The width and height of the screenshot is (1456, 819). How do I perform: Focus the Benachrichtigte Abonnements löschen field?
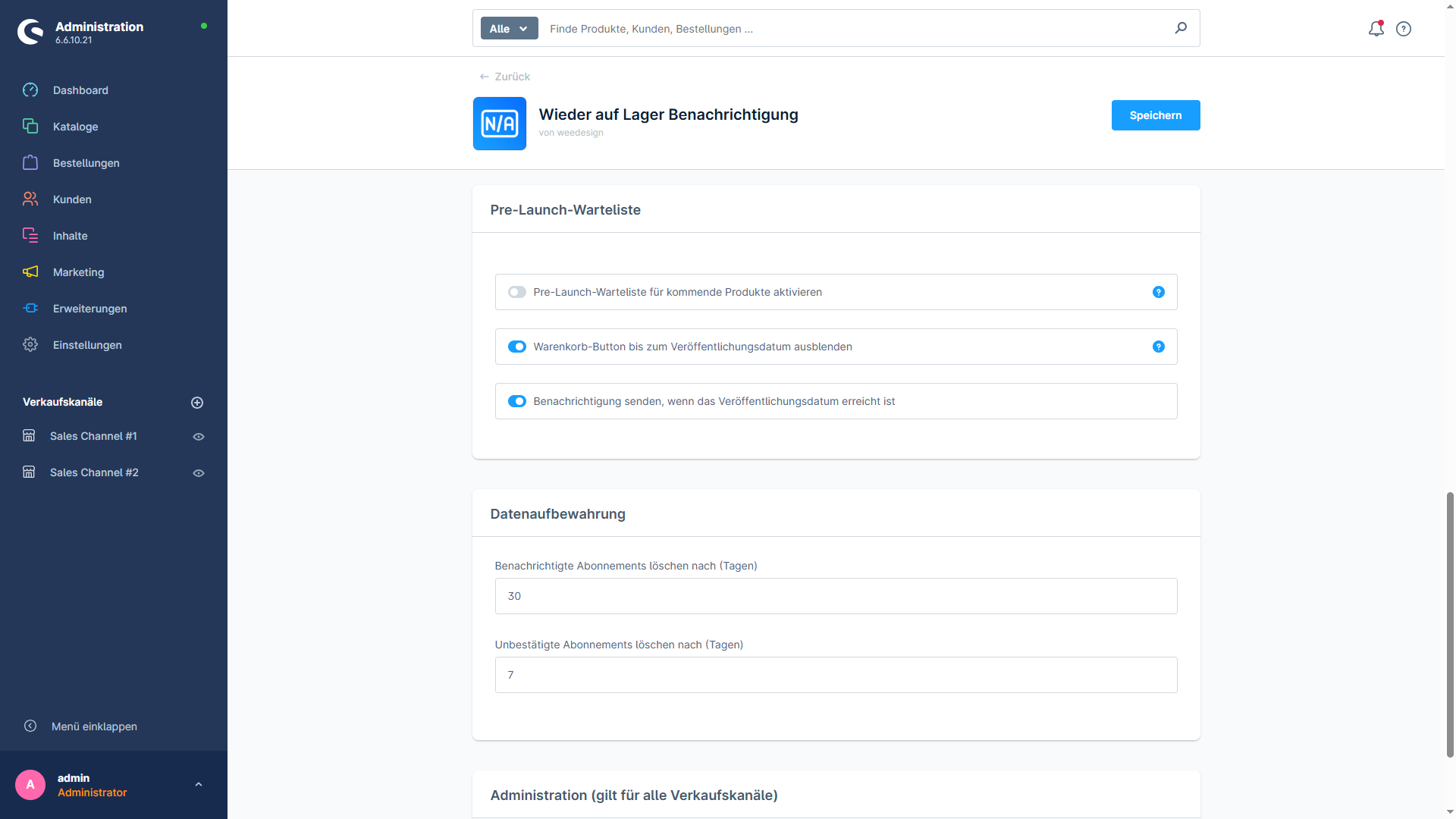tap(836, 596)
